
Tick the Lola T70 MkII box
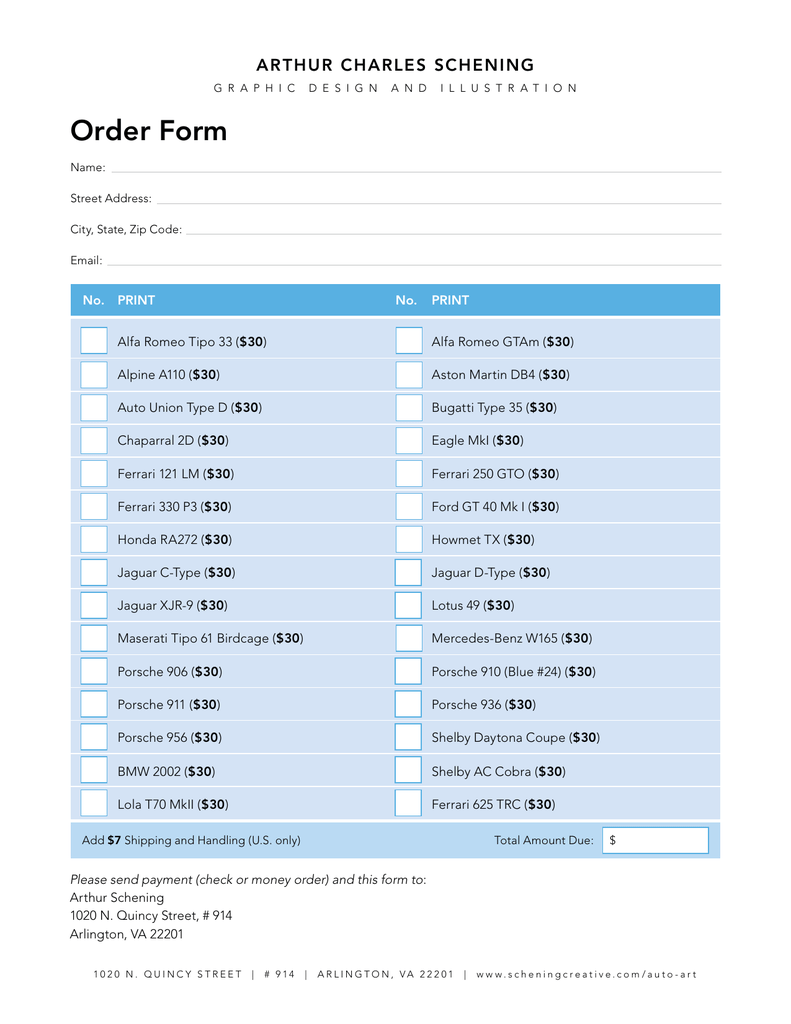pyautogui.click(x=94, y=803)
